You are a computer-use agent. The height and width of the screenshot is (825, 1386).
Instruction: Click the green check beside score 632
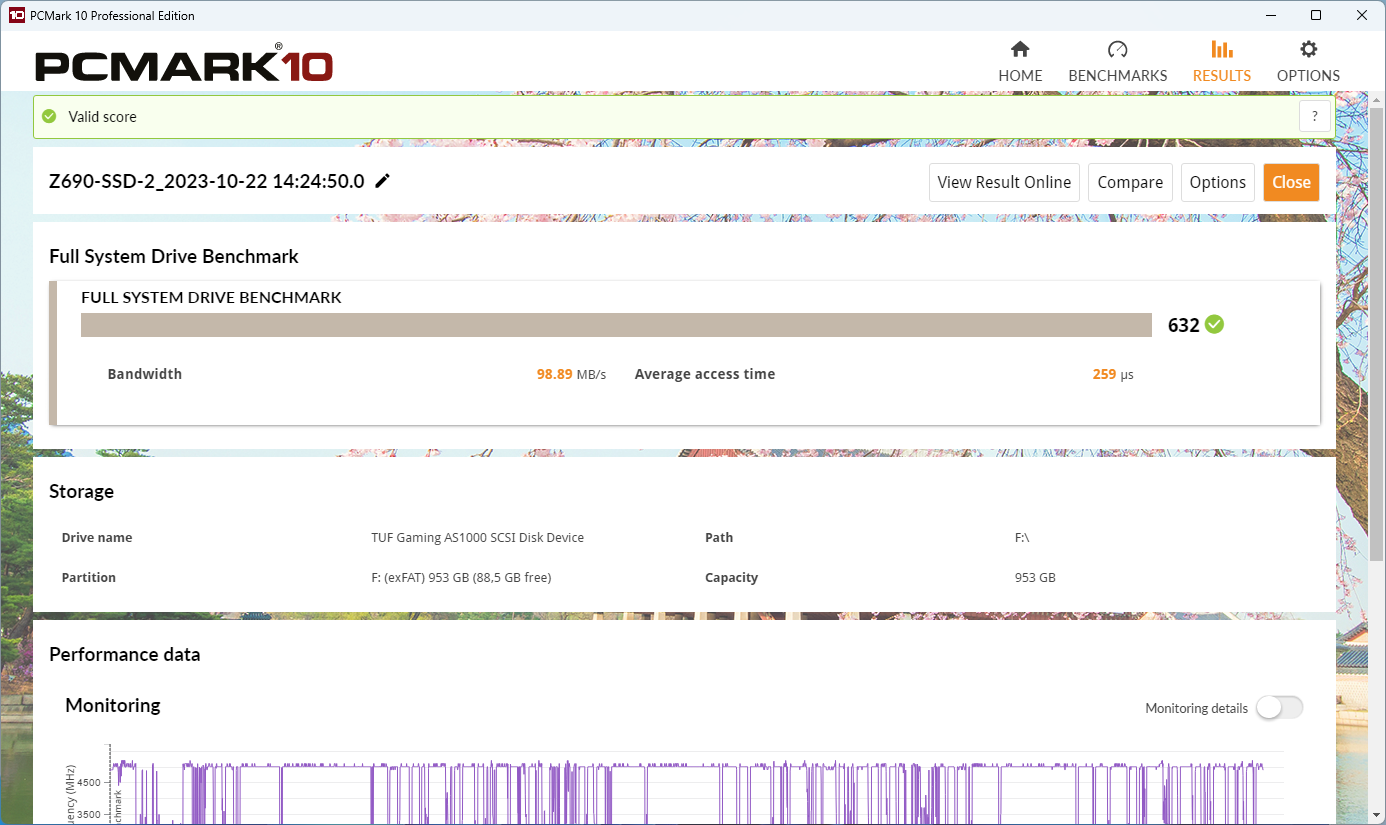tap(1214, 324)
